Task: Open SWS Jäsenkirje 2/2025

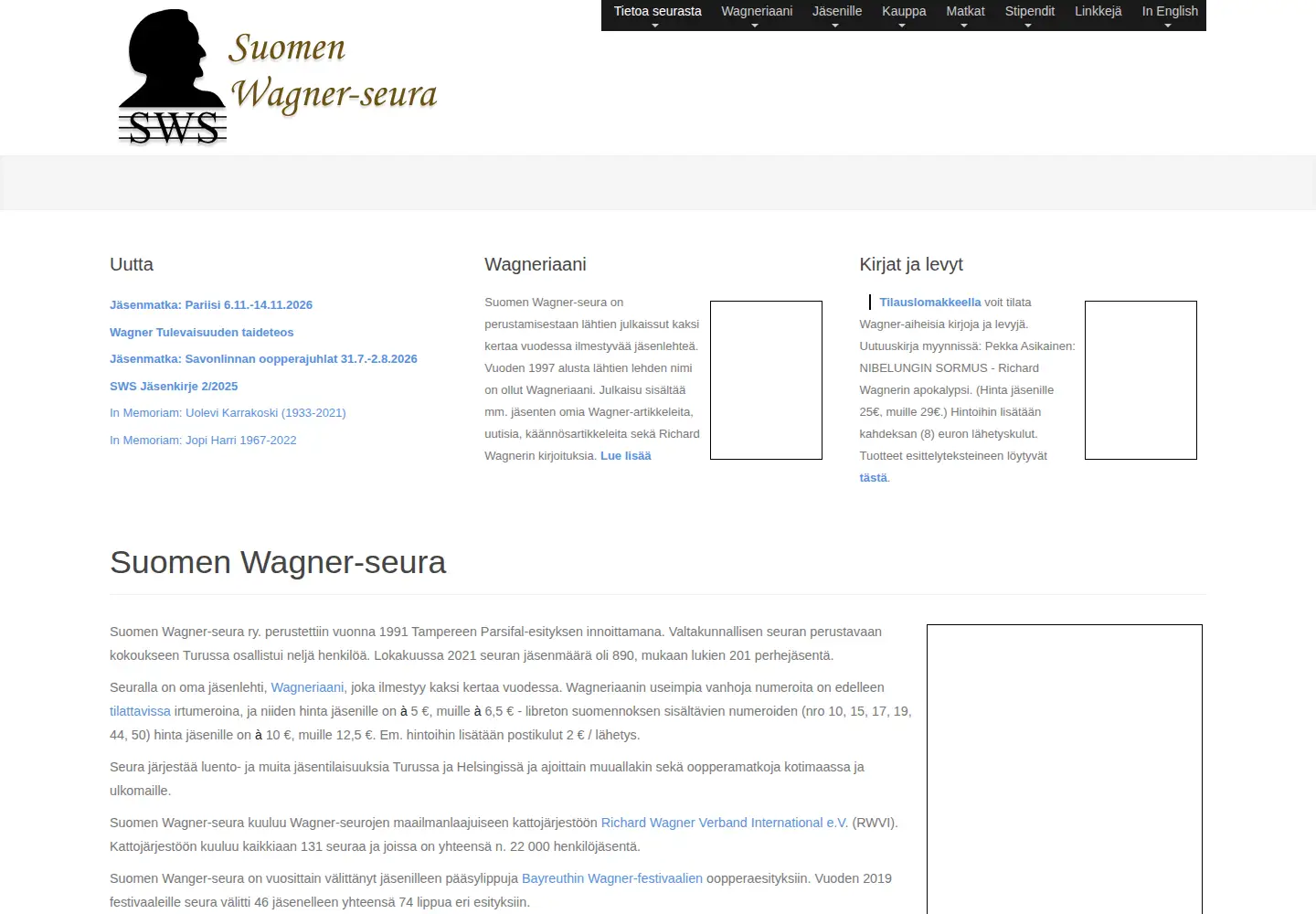Action: coord(174,387)
